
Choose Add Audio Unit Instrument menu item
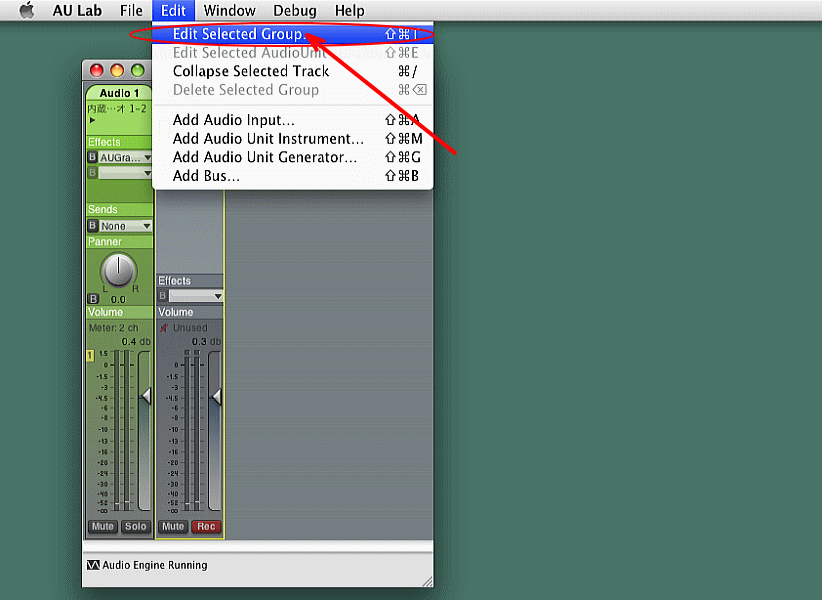click(x=268, y=139)
